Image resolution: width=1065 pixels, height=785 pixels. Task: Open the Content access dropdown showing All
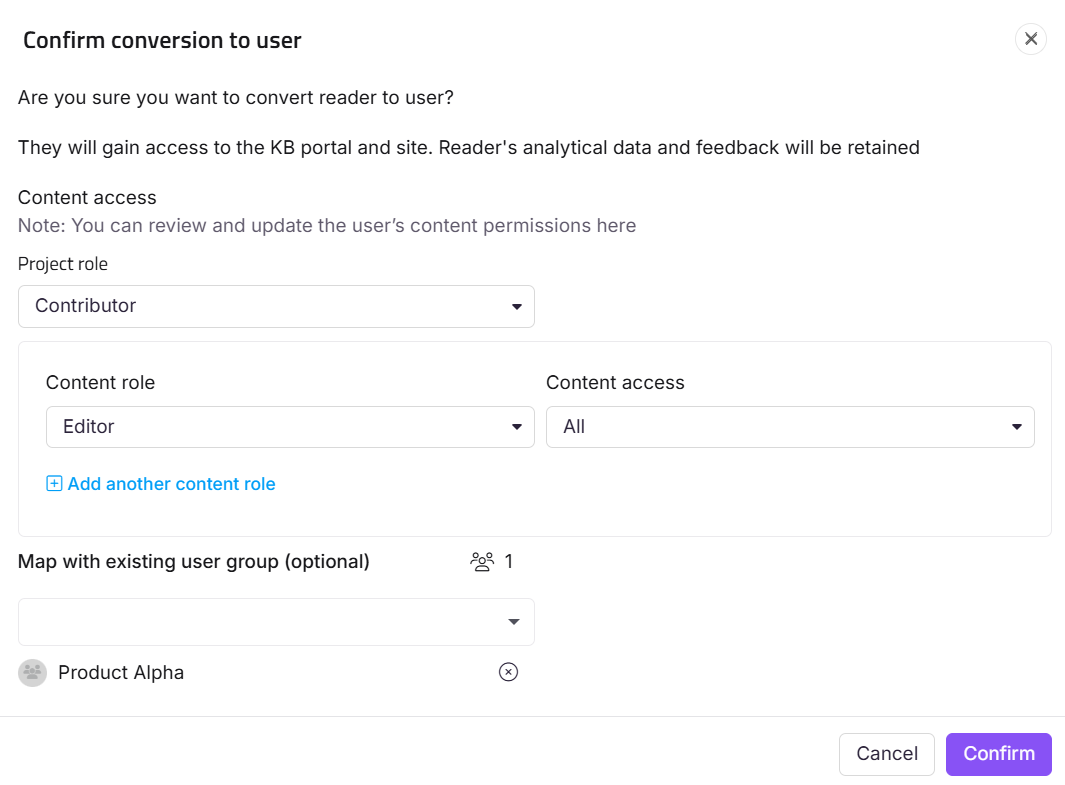(x=790, y=427)
